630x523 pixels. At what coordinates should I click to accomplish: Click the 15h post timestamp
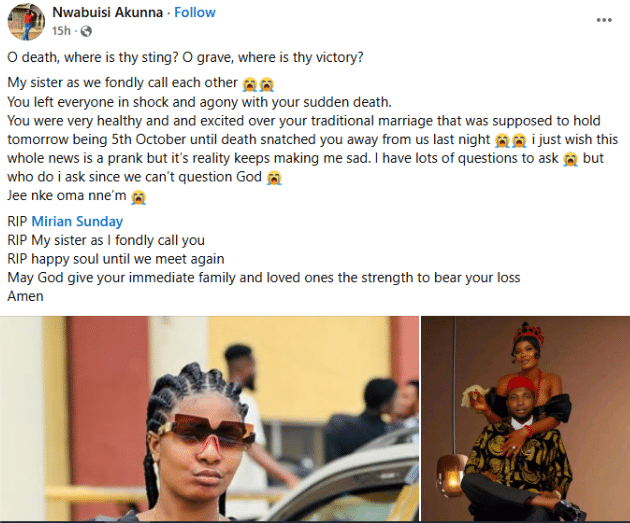click(61, 31)
